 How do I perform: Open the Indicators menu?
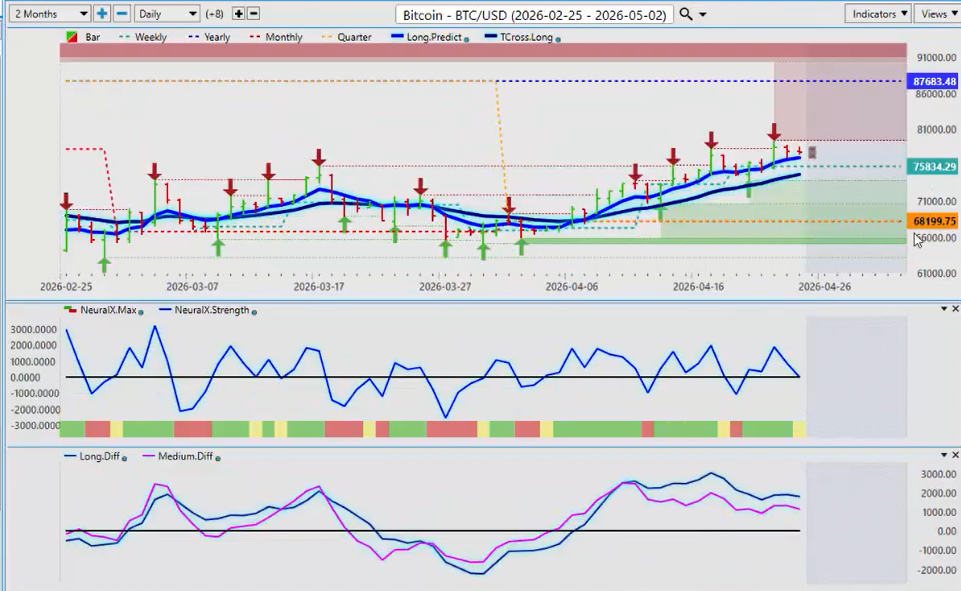pyautogui.click(x=877, y=14)
